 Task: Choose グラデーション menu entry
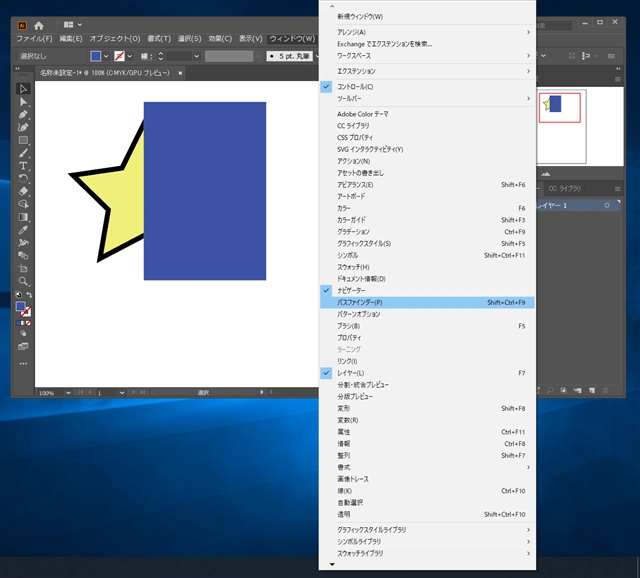point(427,232)
